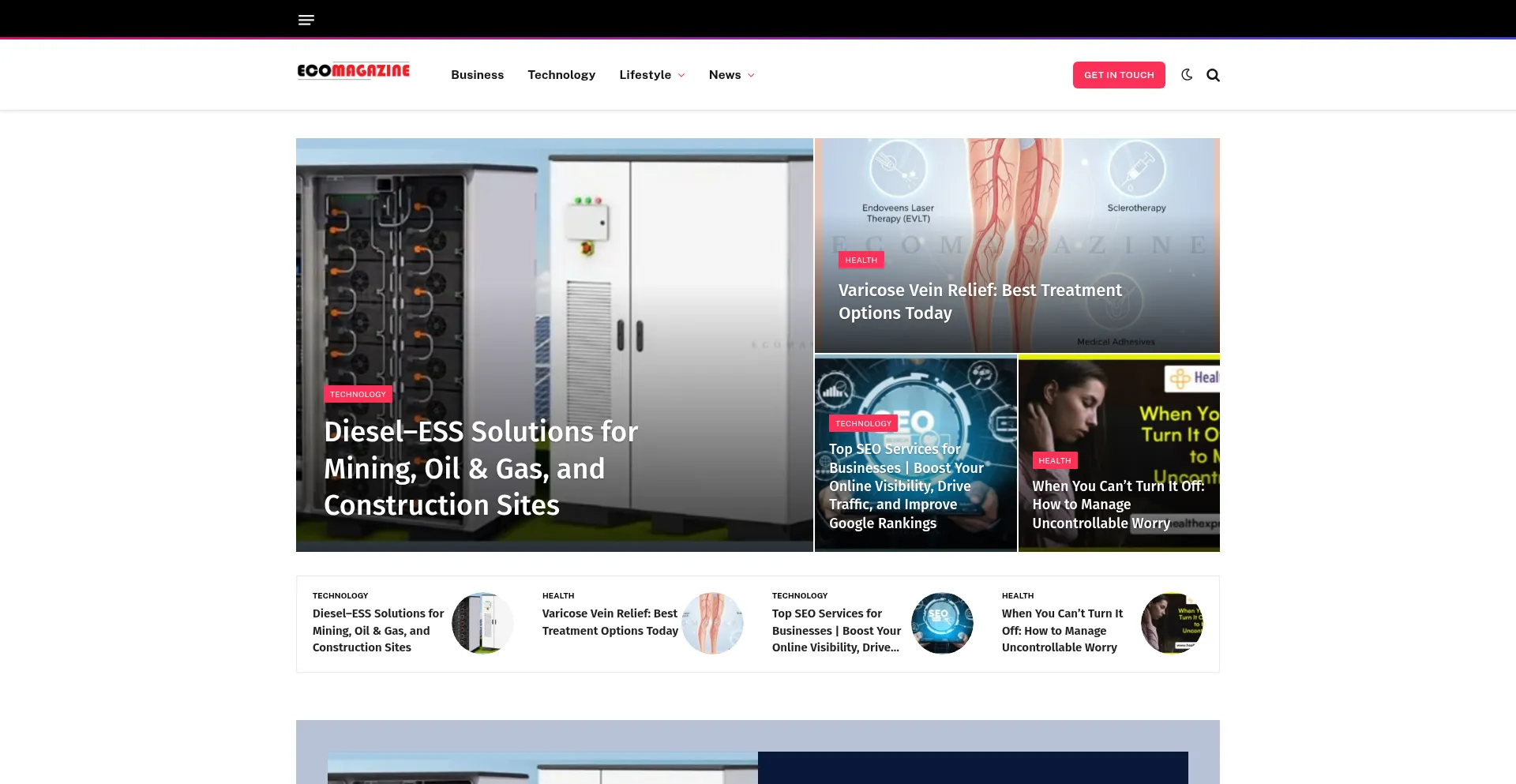The height and width of the screenshot is (784, 1516).
Task: Click the Health category above Worry list item
Action: 1018,595
